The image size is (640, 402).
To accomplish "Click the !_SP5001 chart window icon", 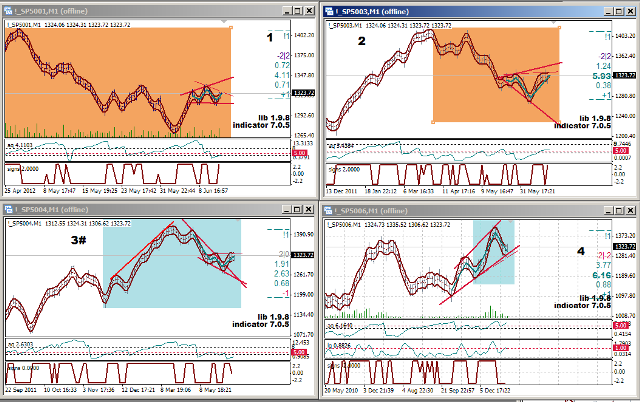I will [9, 11].
